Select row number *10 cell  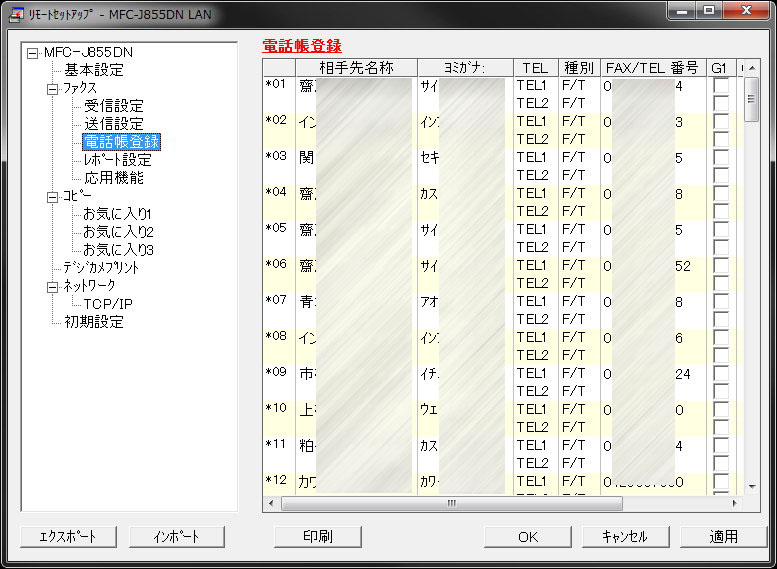tap(279, 418)
